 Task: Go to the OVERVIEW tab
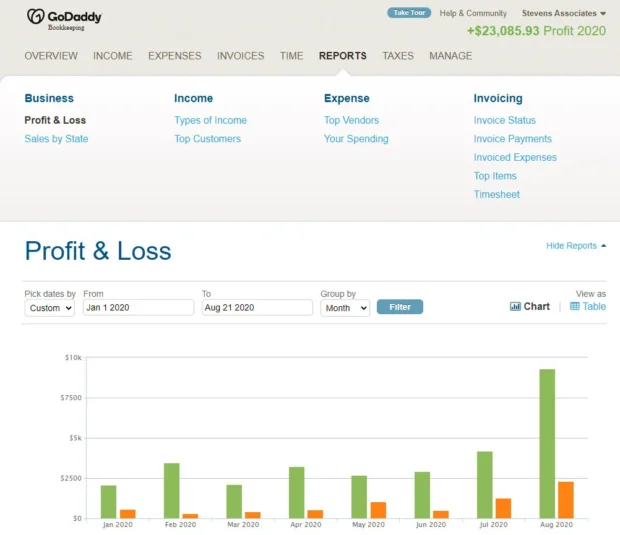click(51, 56)
